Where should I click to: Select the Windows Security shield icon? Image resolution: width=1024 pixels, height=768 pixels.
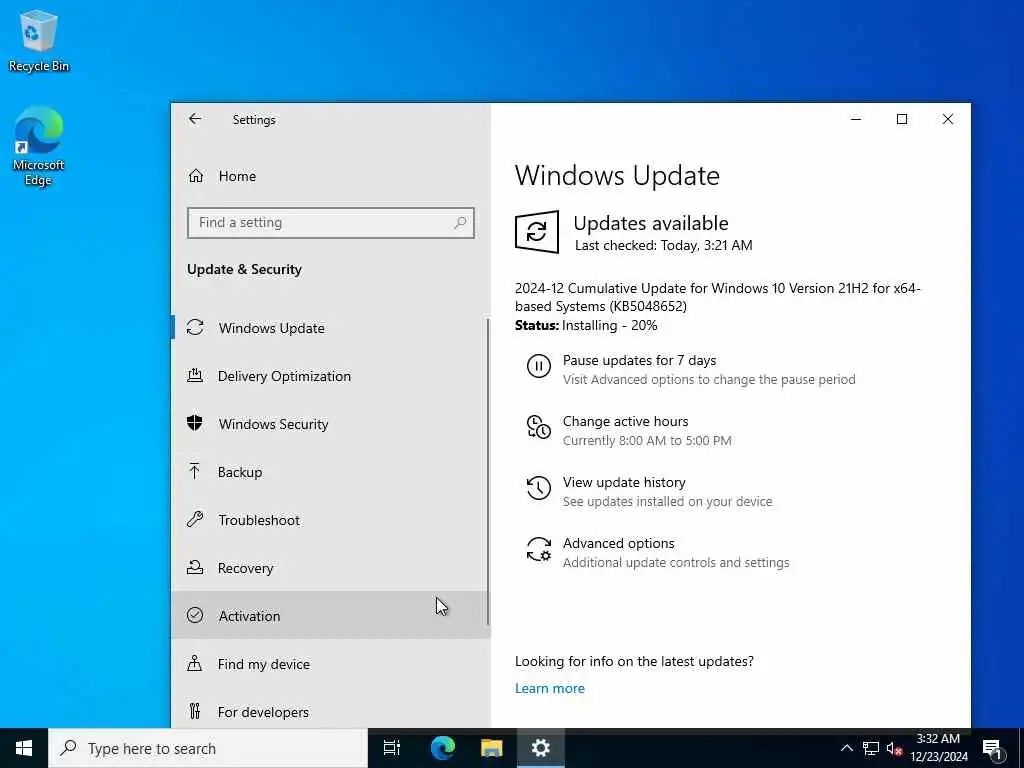[x=195, y=423]
